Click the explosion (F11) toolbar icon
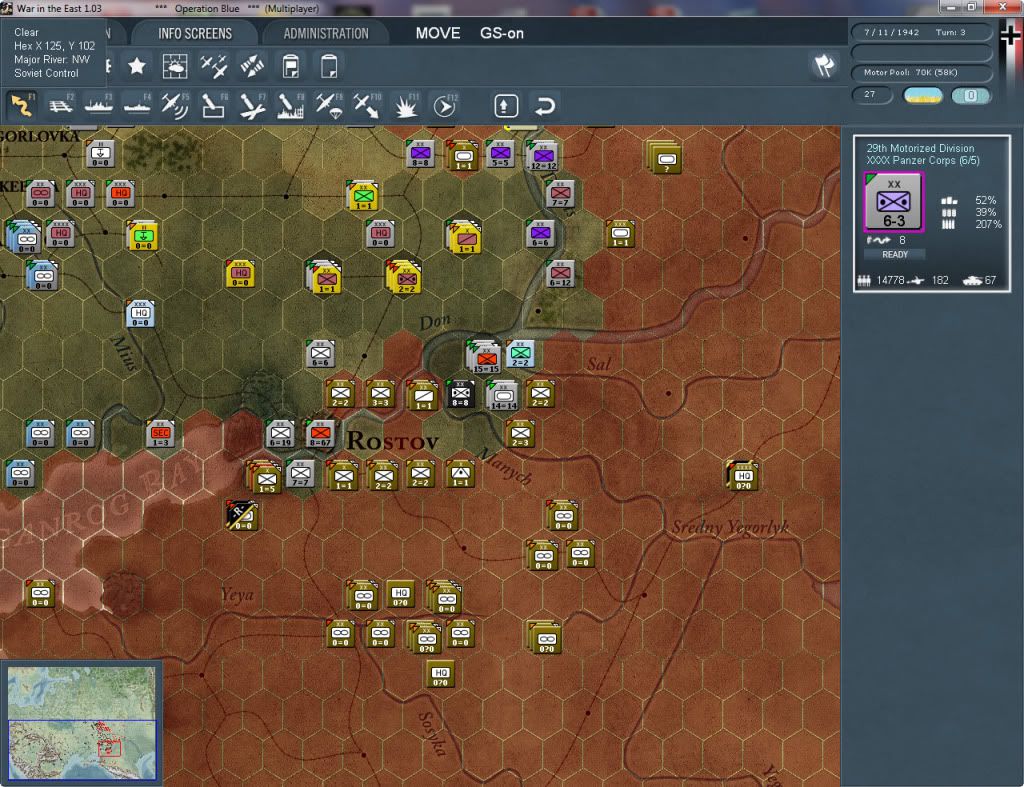The width and height of the screenshot is (1024, 787). (406, 105)
